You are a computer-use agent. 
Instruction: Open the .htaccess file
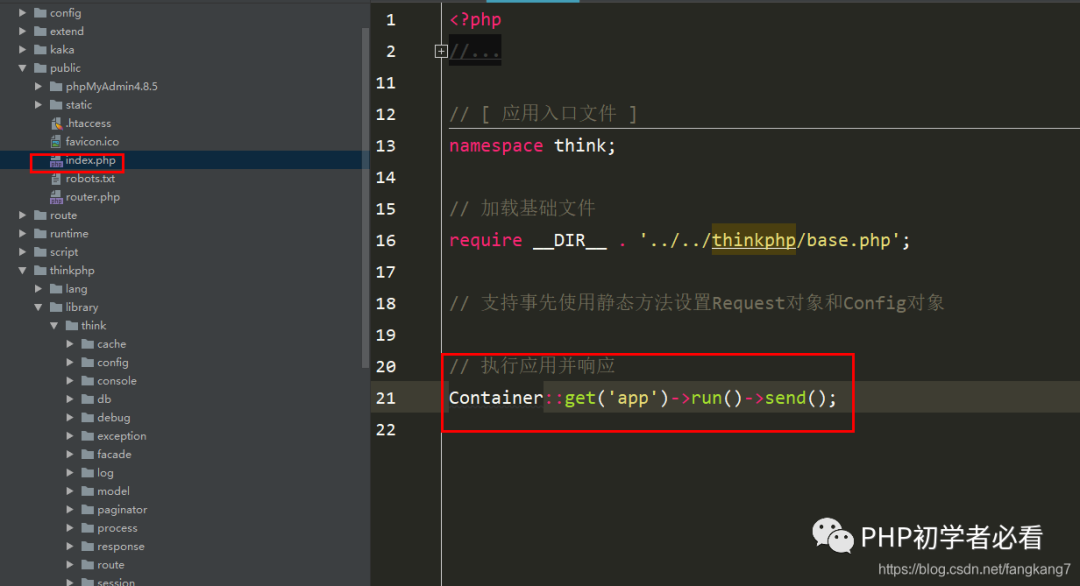[88, 123]
